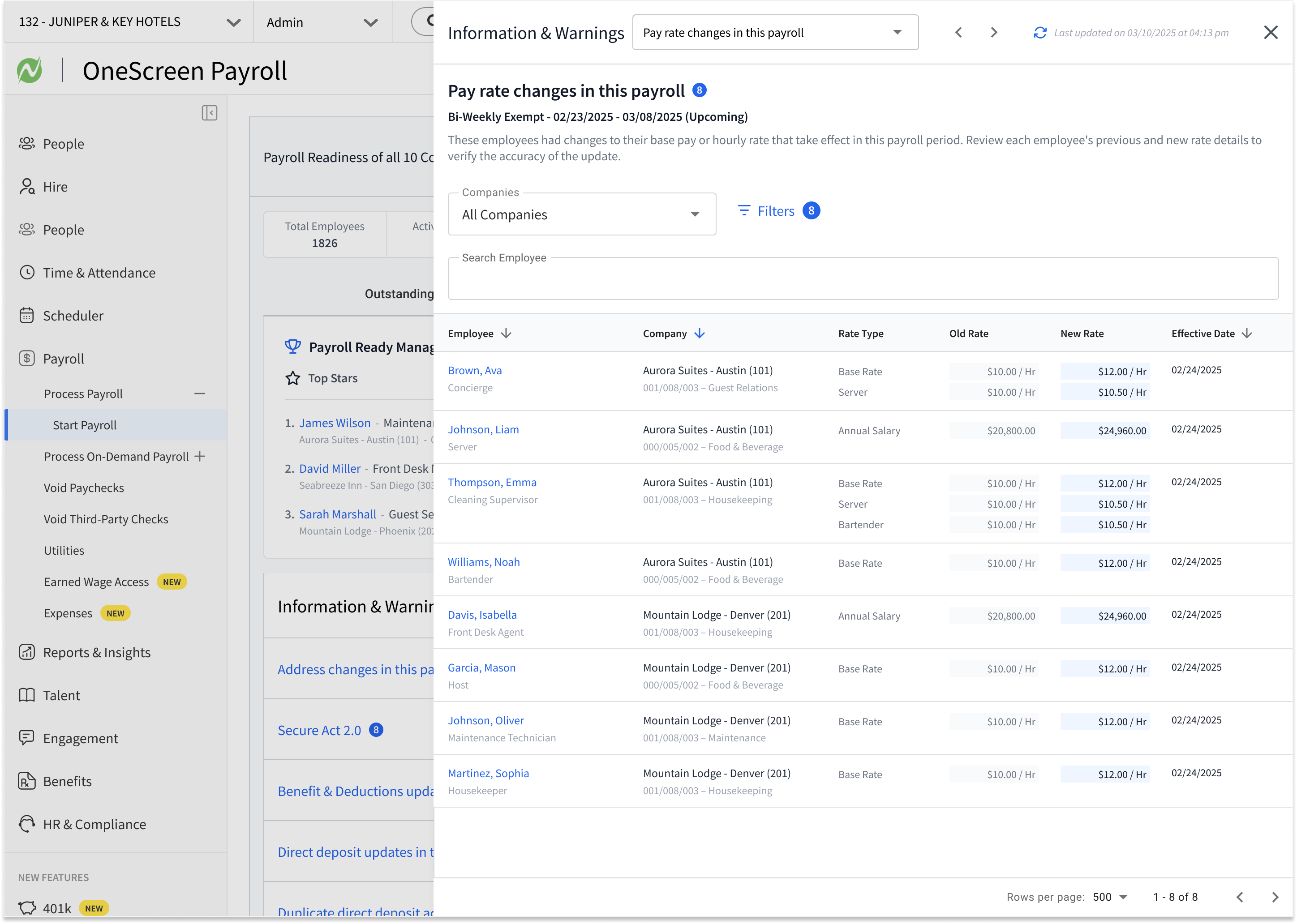The height and width of the screenshot is (924, 1297).
Task: Open employee Brown, Ava link
Action: (x=475, y=370)
